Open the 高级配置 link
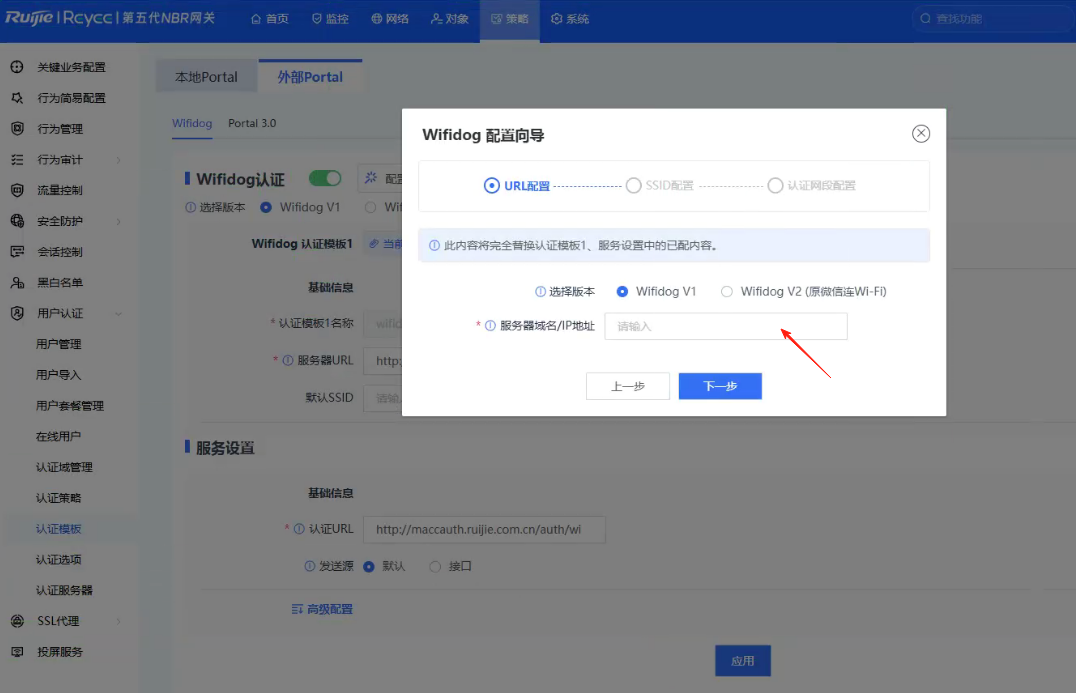 (x=322, y=609)
